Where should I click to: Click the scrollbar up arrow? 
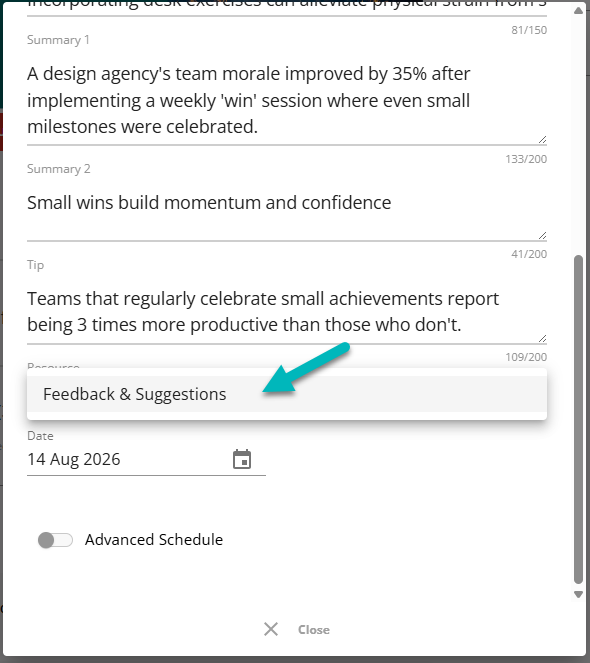click(x=579, y=11)
